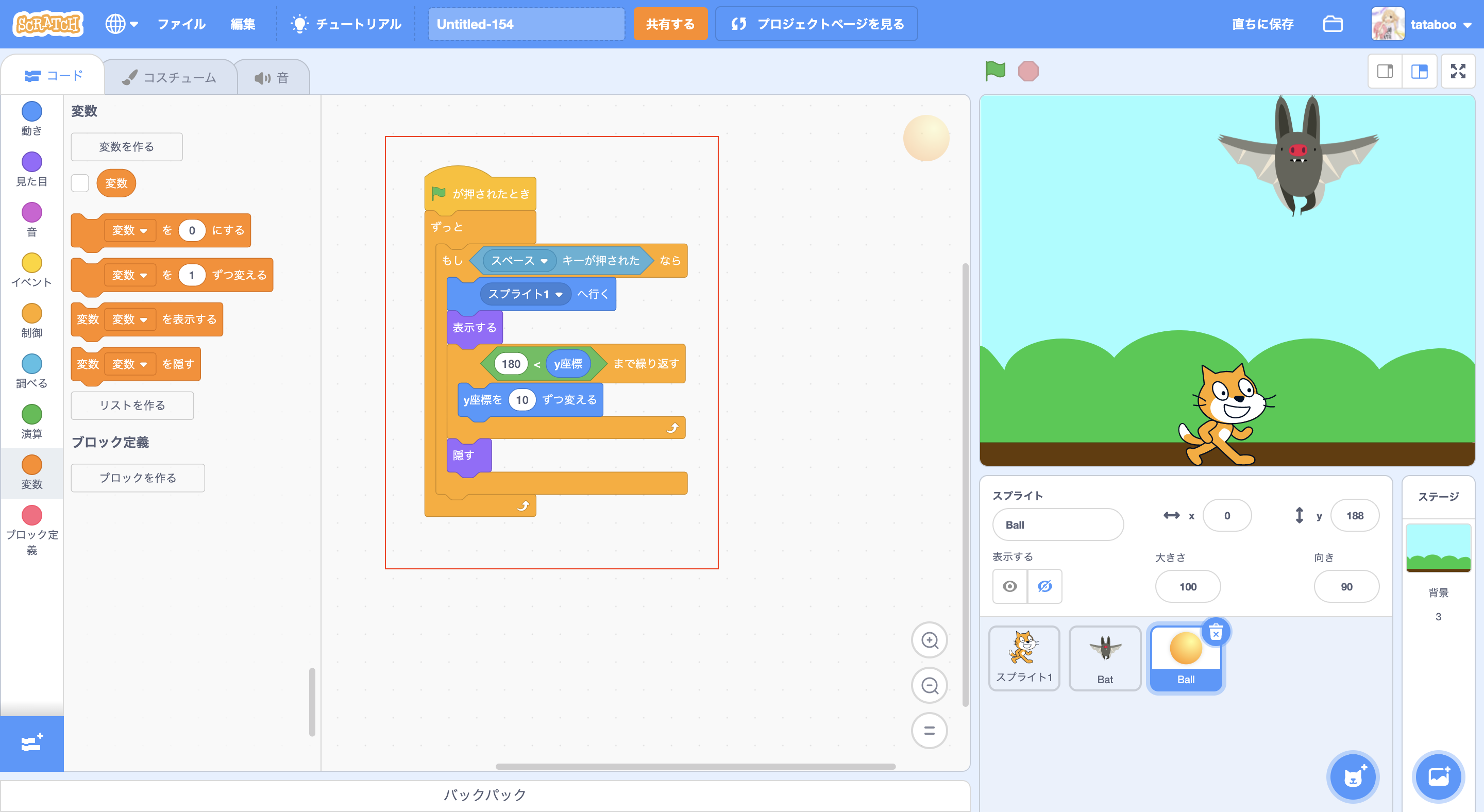Expand the スペース key dropdown in block
The height and width of the screenshot is (812, 1484).
pyautogui.click(x=543, y=261)
